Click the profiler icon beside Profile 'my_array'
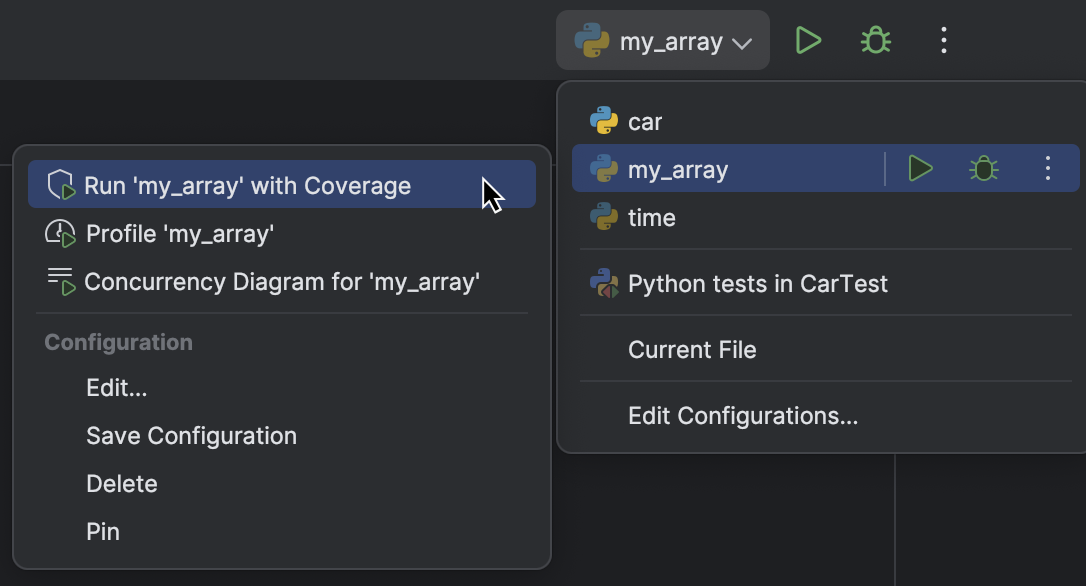 click(62, 233)
